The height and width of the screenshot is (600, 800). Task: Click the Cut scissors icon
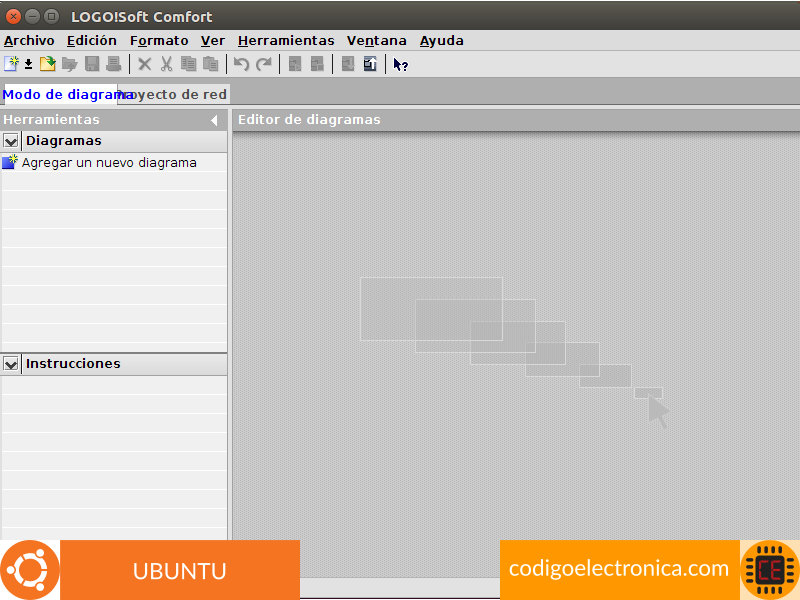click(166, 64)
